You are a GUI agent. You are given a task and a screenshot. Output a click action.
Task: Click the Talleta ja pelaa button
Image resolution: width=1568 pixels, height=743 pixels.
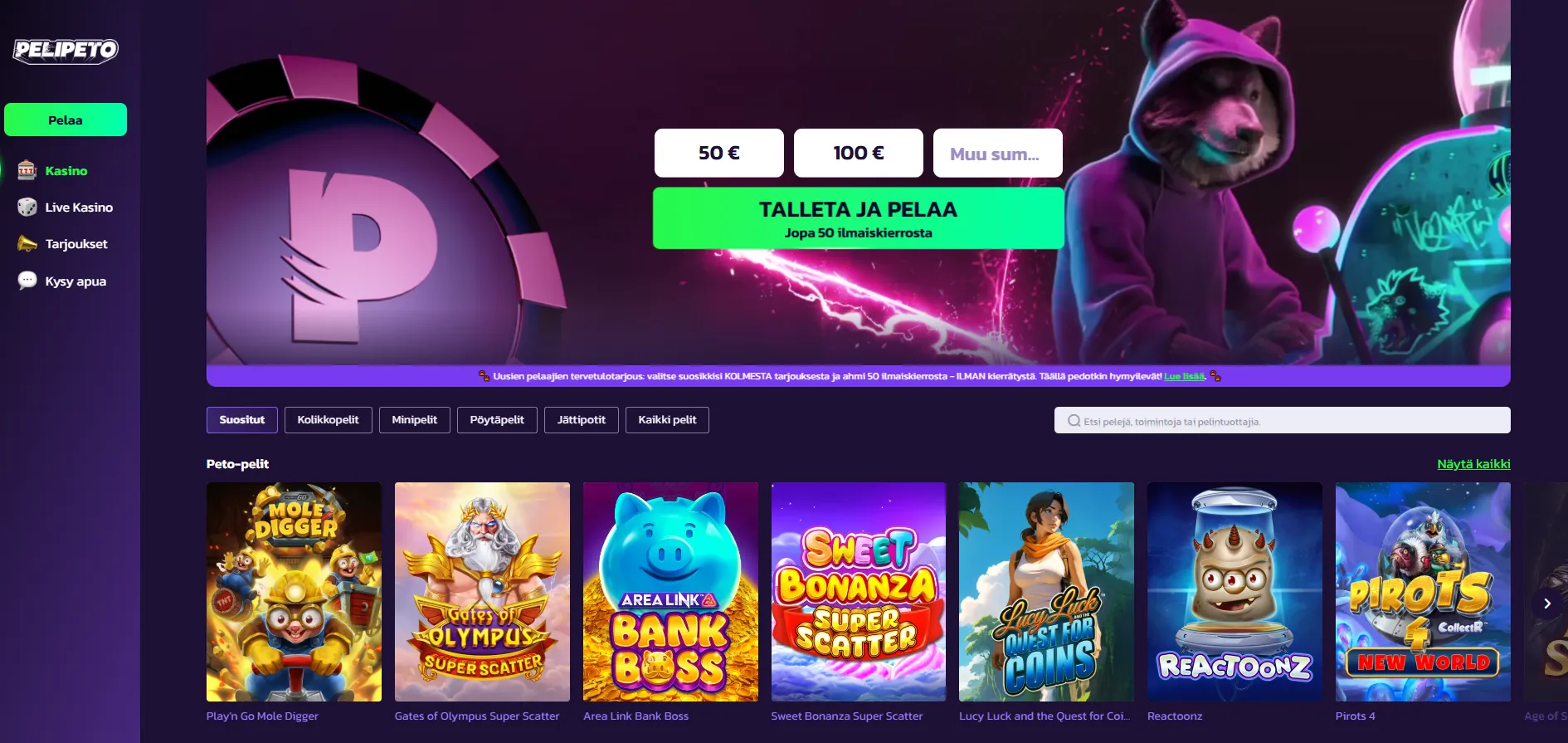coord(859,218)
